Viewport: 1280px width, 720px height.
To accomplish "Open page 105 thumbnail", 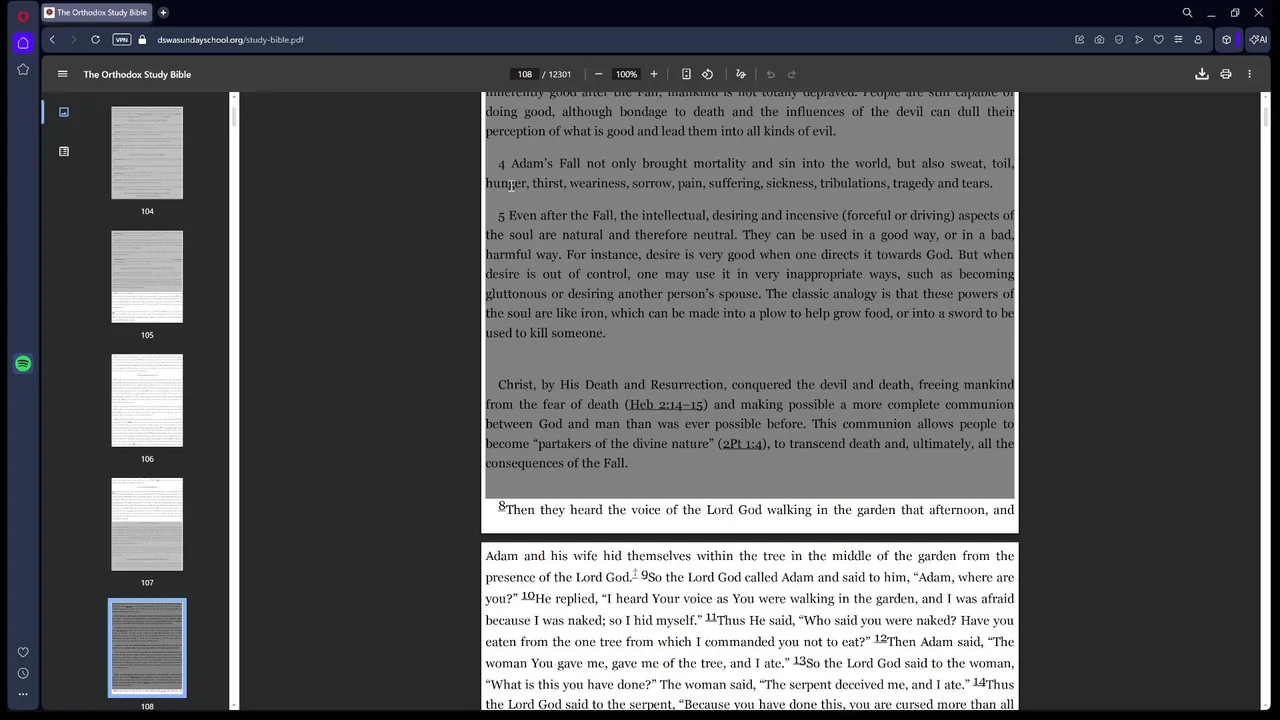I will 147,277.
